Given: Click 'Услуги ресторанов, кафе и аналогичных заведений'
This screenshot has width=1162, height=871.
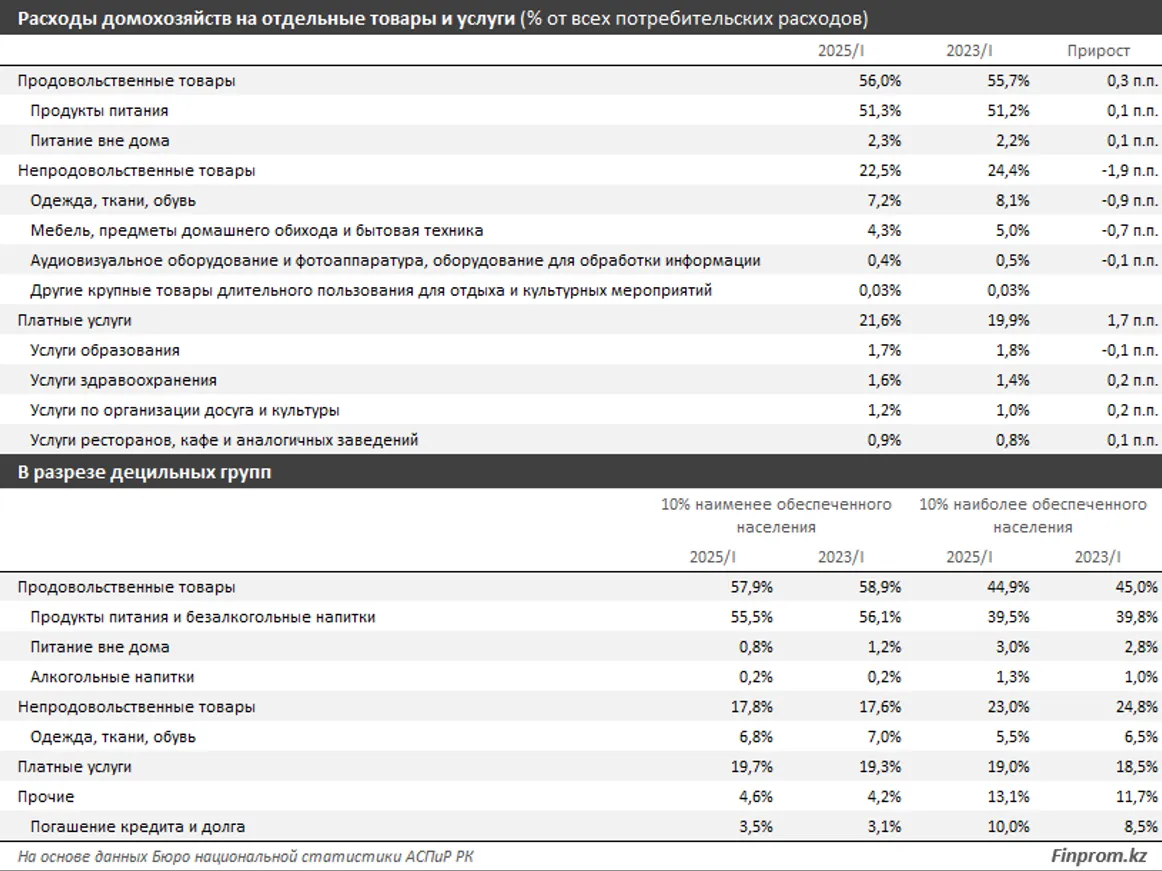Looking at the screenshot, I should click(224, 440).
